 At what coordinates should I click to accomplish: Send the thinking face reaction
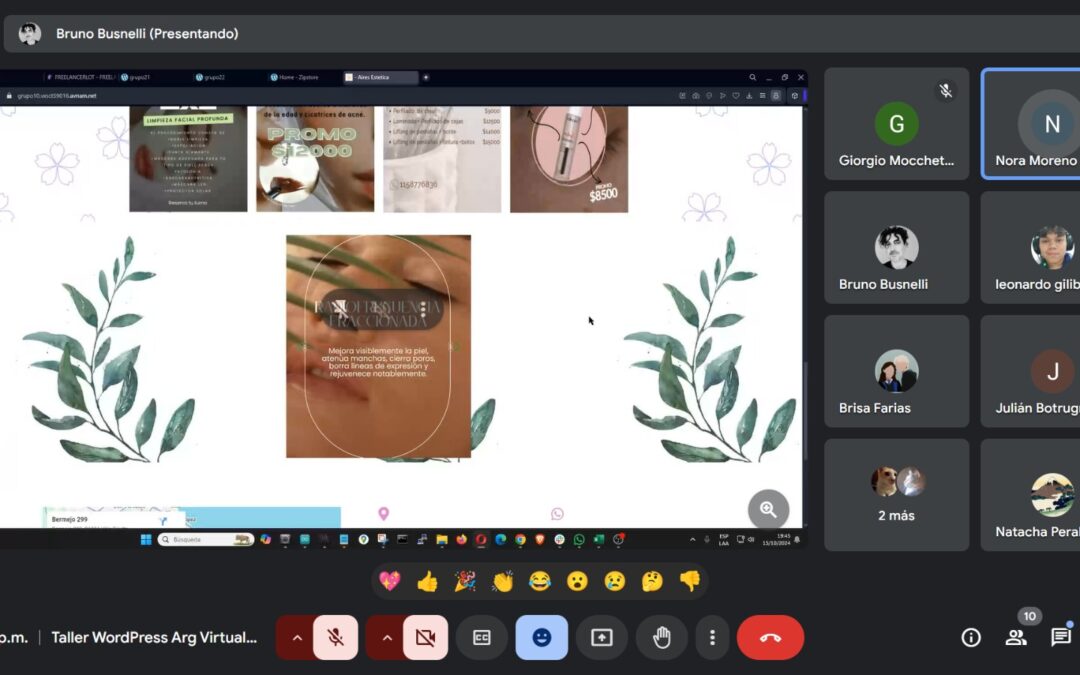(x=652, y=581)
